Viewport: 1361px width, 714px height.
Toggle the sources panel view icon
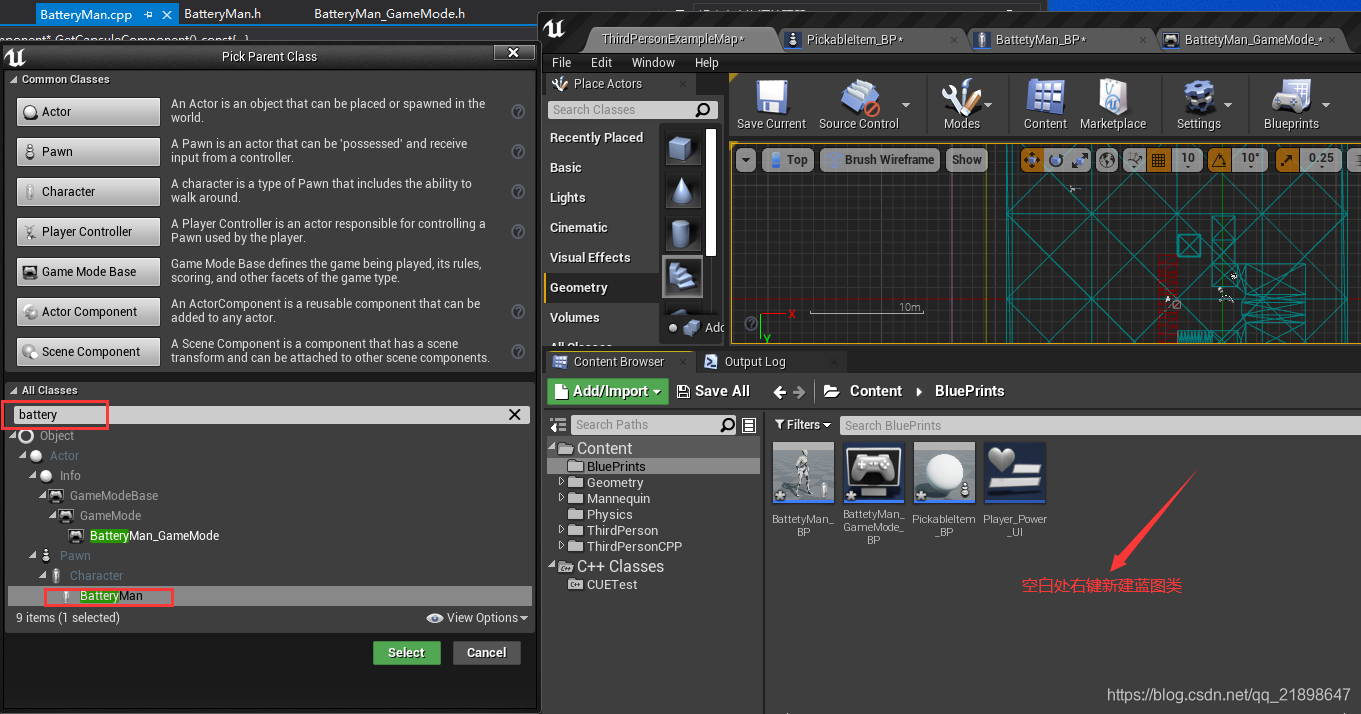(x=558, y=425)
